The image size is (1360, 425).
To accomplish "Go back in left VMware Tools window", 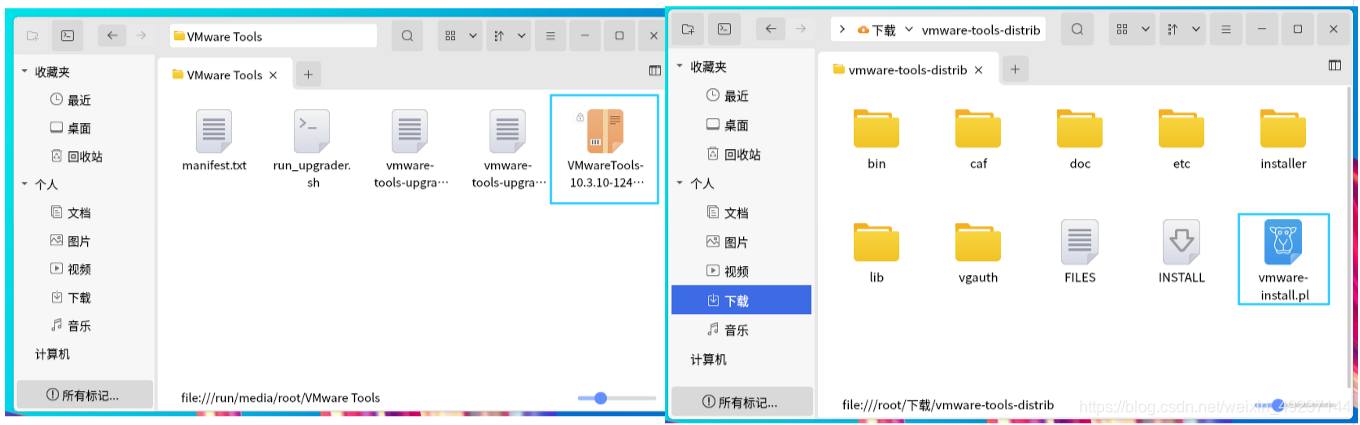I will pyautogui.click(x=112, y=36).
